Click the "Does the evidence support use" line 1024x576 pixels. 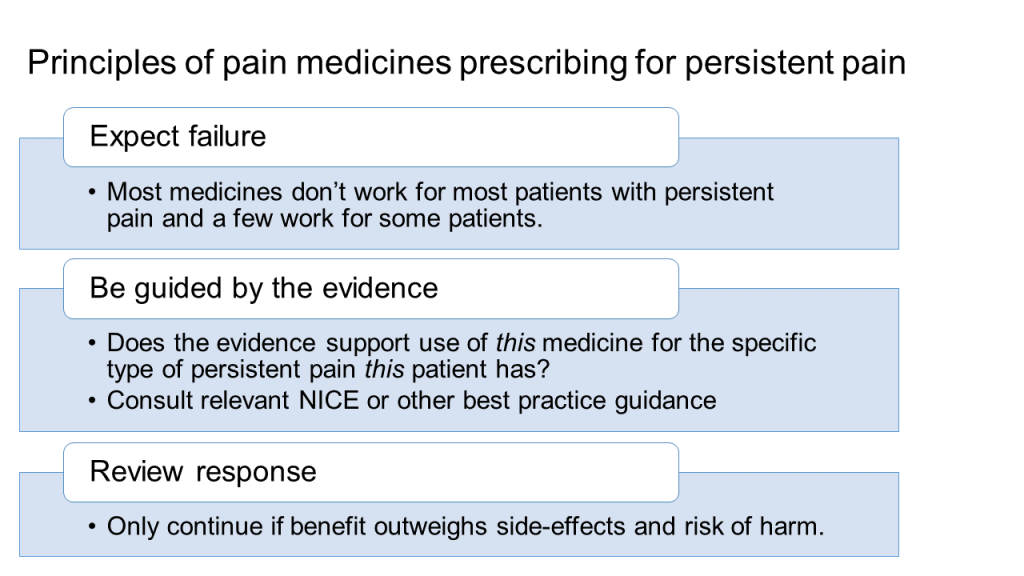(462, 343)
